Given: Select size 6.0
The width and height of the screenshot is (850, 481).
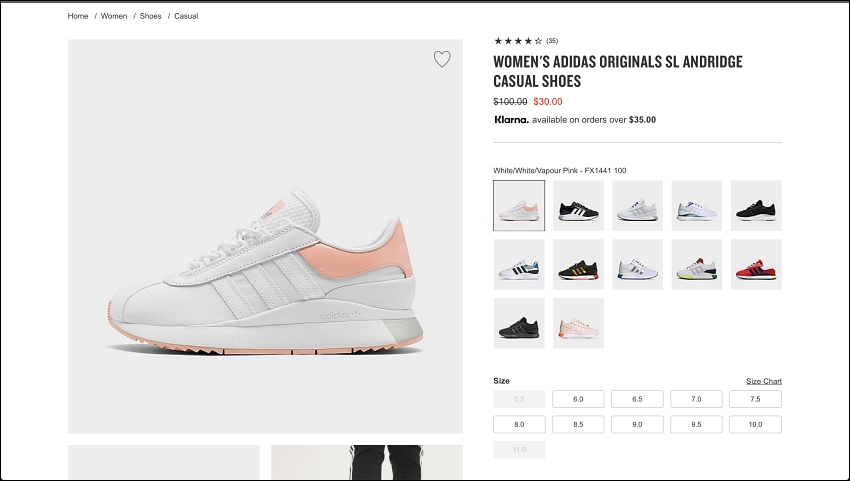Looking at the screenshot, I should pyautogui.click(x=578, y=399).
